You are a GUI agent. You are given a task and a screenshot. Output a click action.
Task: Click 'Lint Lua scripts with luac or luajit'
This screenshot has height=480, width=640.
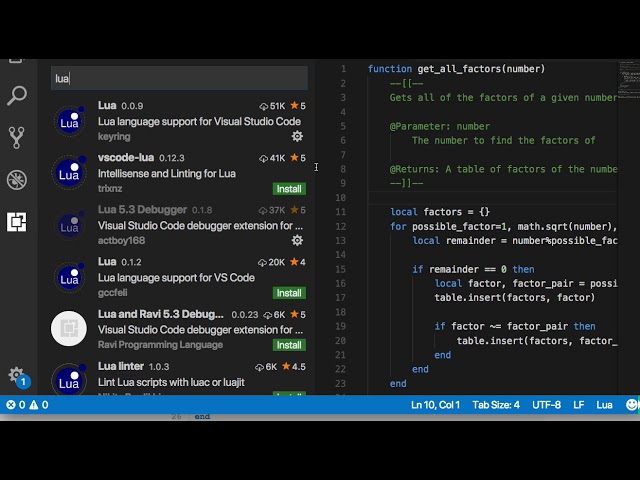coord(171,382)
